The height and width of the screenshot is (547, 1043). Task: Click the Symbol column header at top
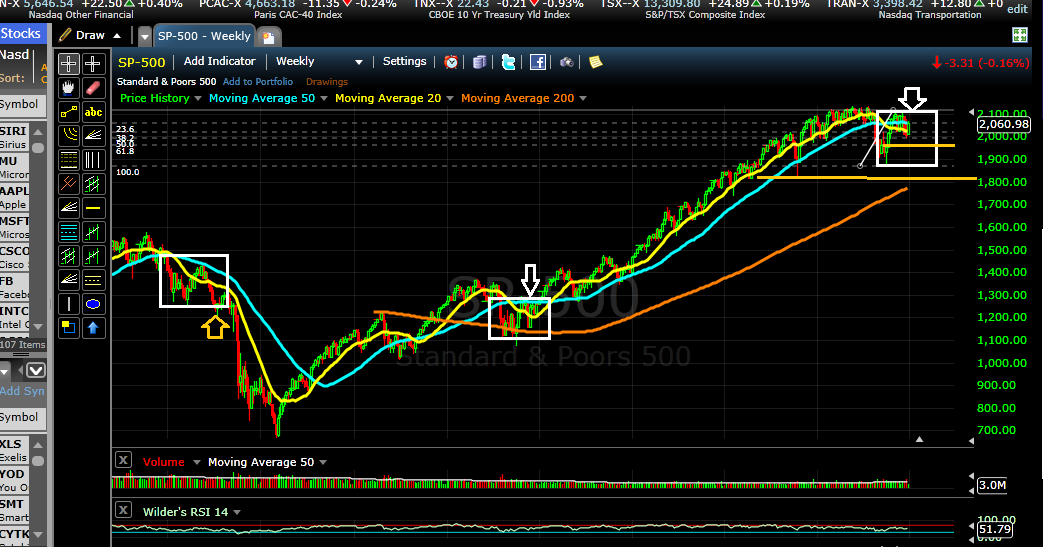pos(22,104)
